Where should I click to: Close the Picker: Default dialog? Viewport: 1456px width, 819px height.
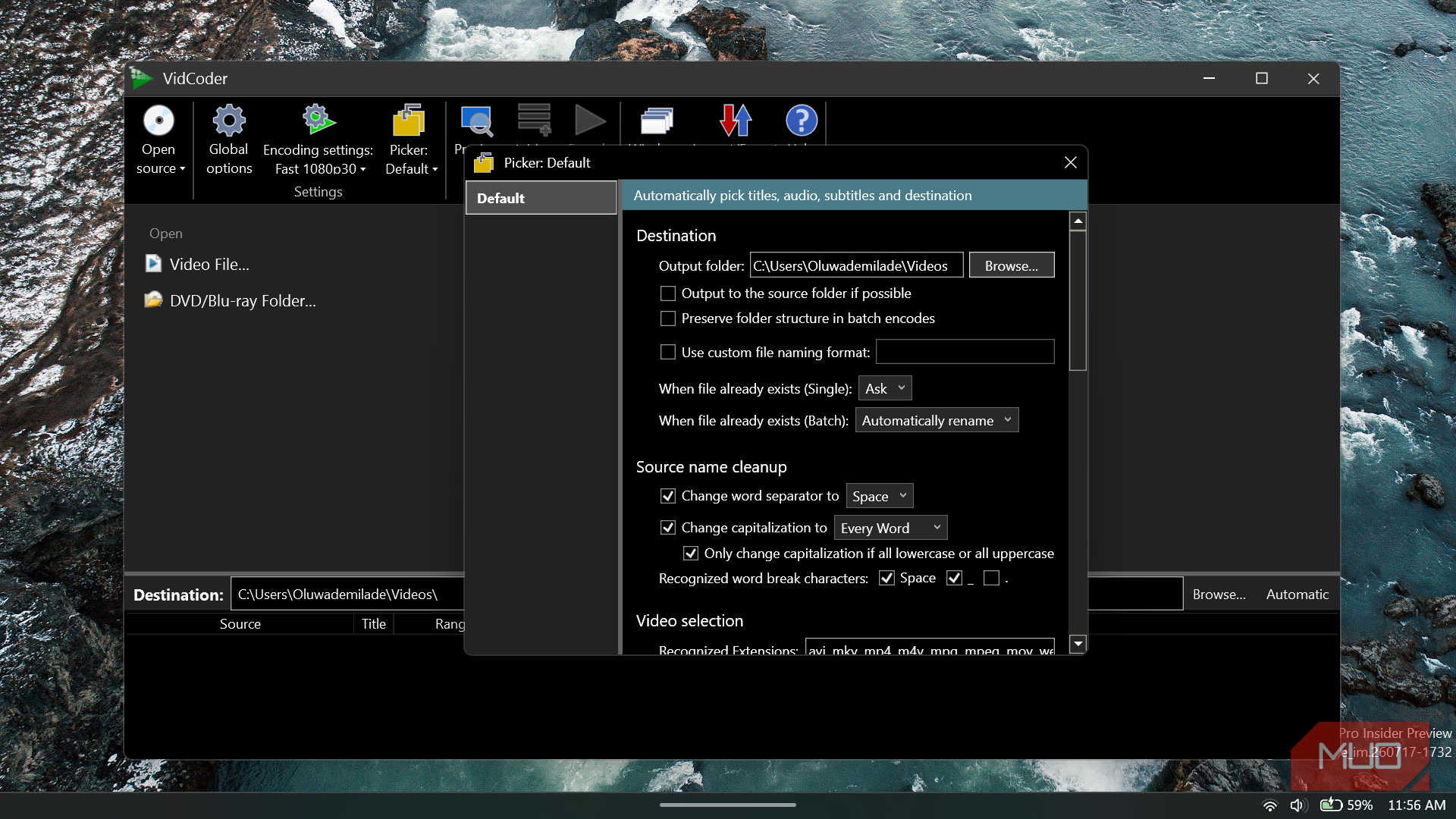pos(1071,162)
